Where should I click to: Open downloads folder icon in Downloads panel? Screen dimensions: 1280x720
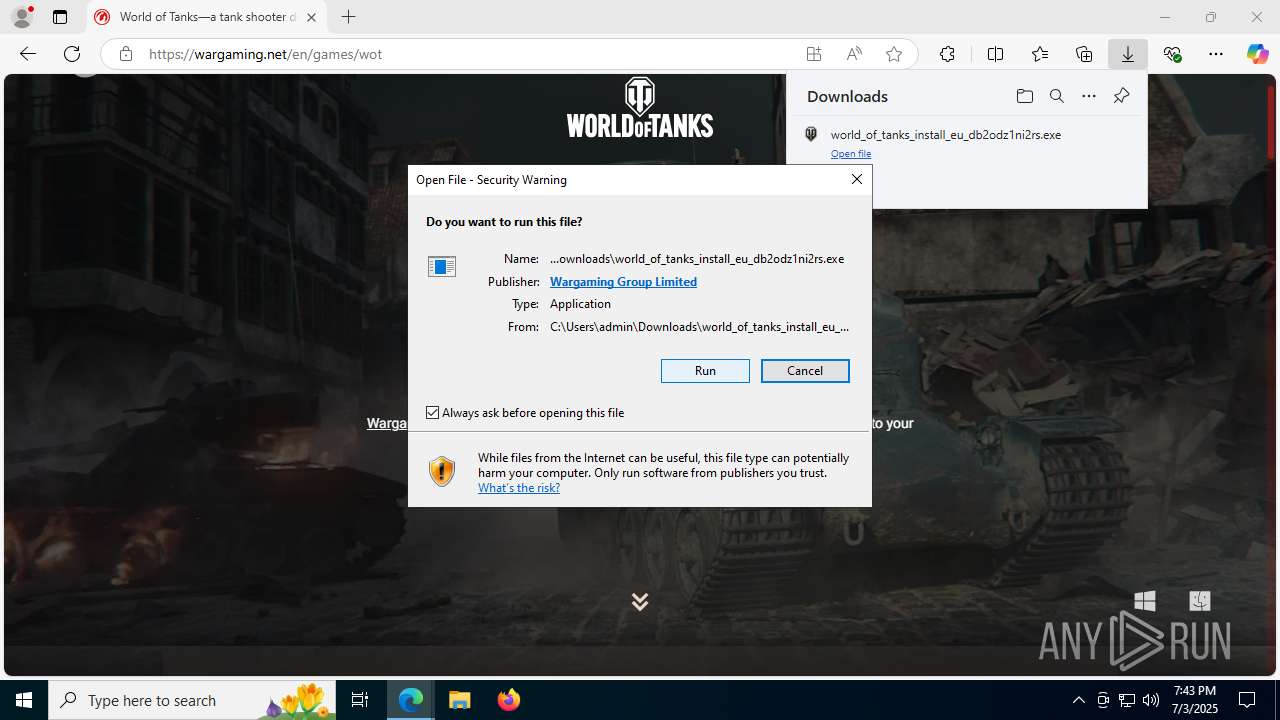pos(1024,96)
